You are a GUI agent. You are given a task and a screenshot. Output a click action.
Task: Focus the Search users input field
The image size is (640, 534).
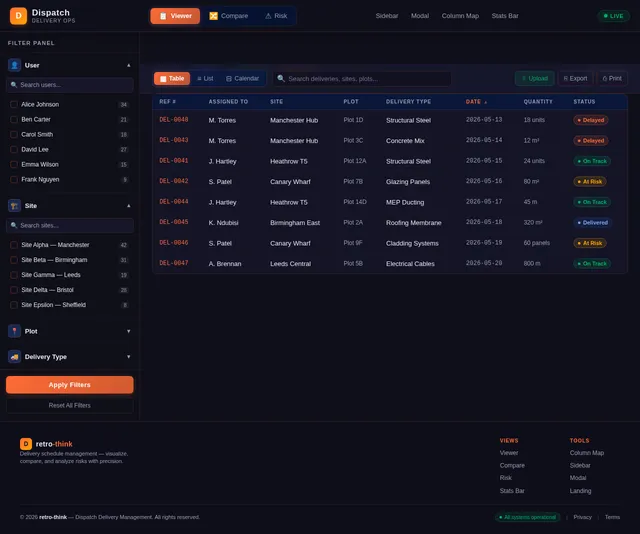pyautogui.click(x=69, y=85)
